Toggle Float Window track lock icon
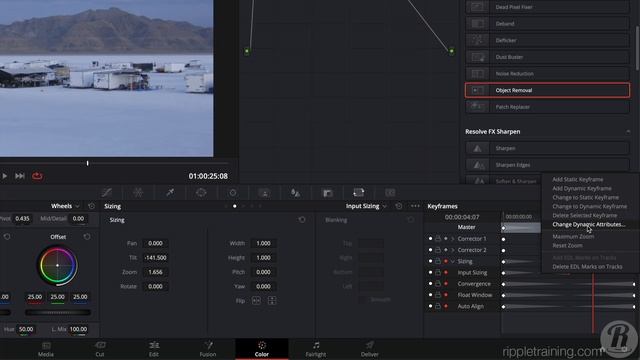 [x=438, y=295]
